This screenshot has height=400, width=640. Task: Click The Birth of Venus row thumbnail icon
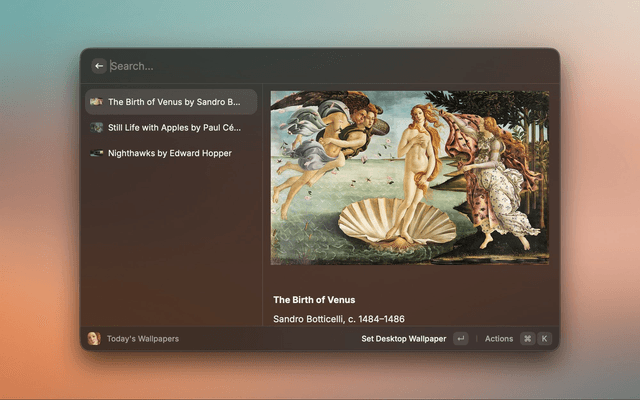coord(96,102)
